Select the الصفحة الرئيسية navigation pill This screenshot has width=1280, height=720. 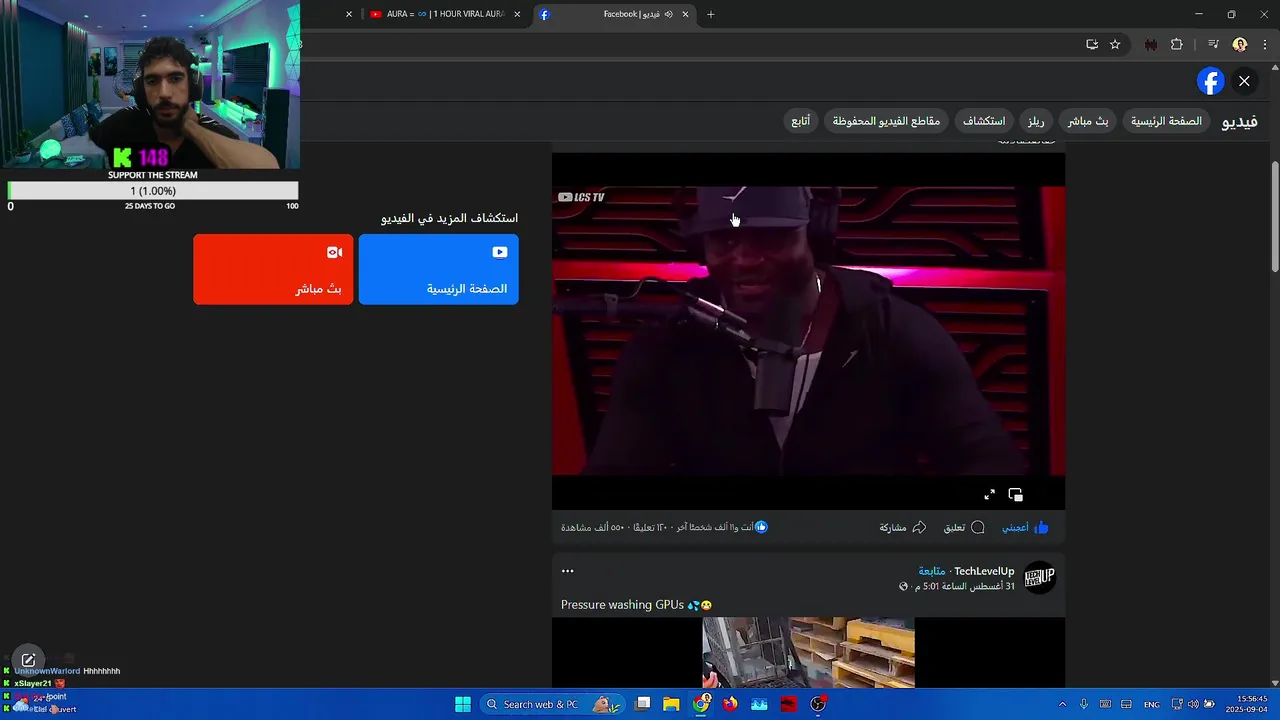click(x=1166, y=121)
